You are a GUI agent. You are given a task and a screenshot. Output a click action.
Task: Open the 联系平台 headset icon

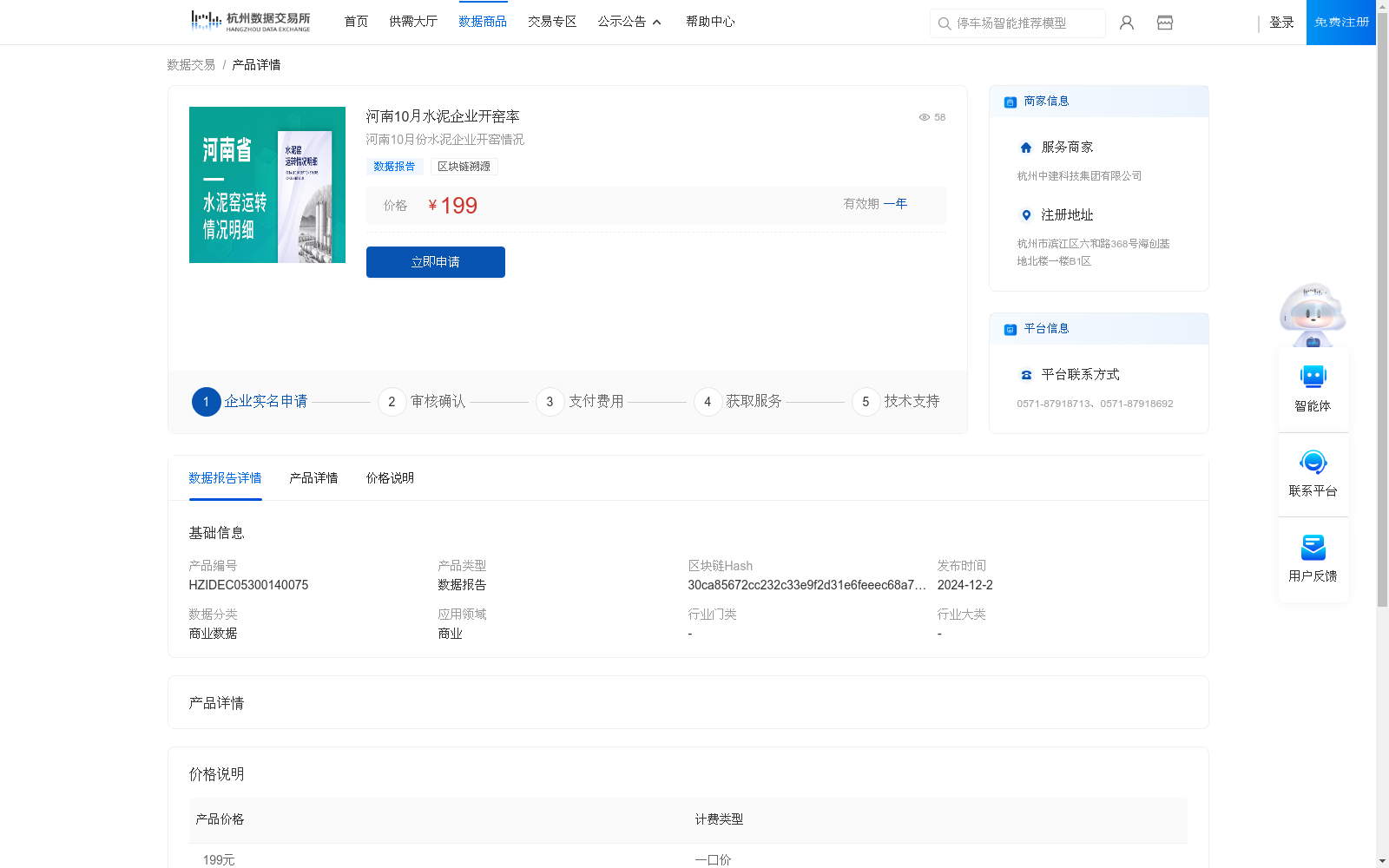click(x=1313, y=462)
